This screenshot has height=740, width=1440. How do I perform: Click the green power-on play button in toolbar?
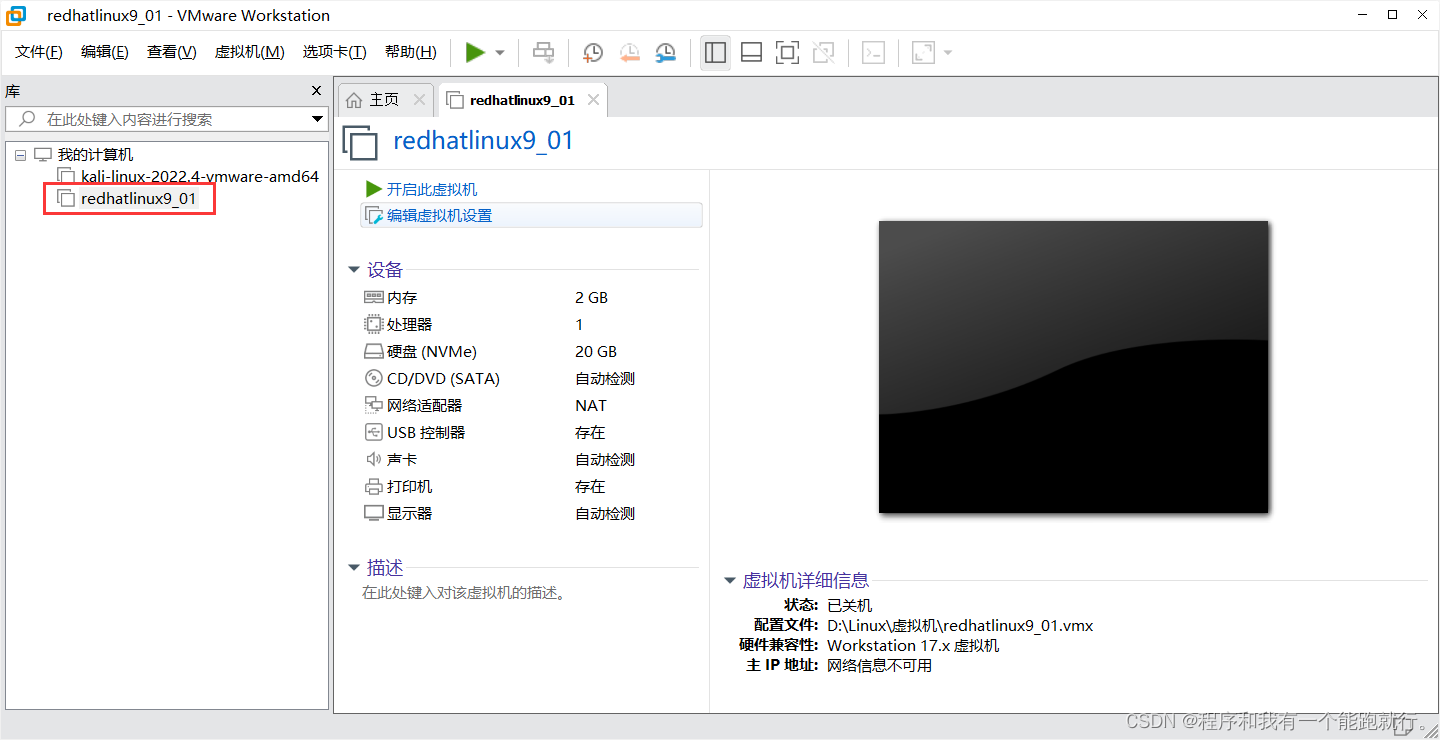(x=475, y=52)
